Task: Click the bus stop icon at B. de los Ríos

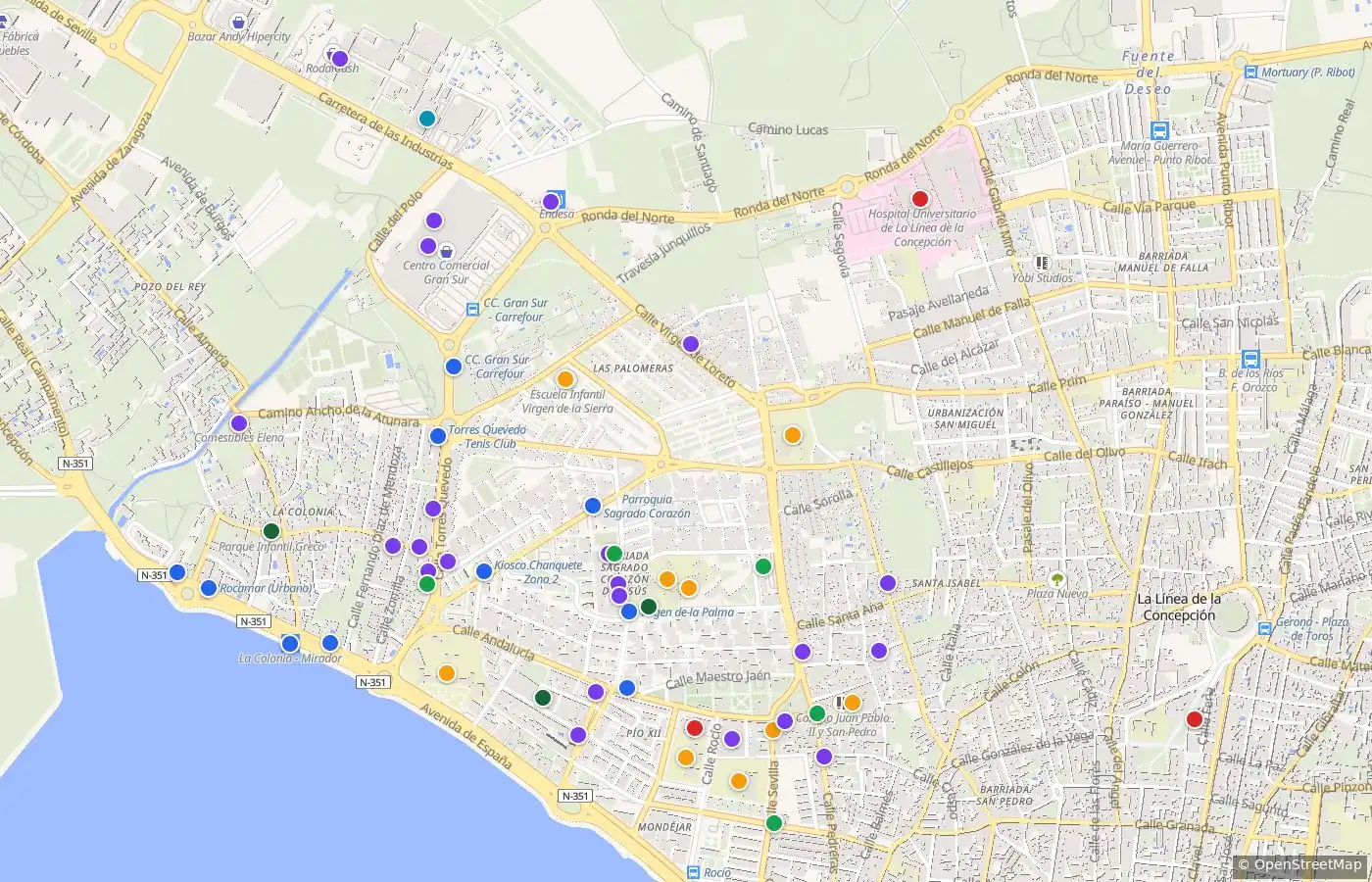Action: [1250, 359]
